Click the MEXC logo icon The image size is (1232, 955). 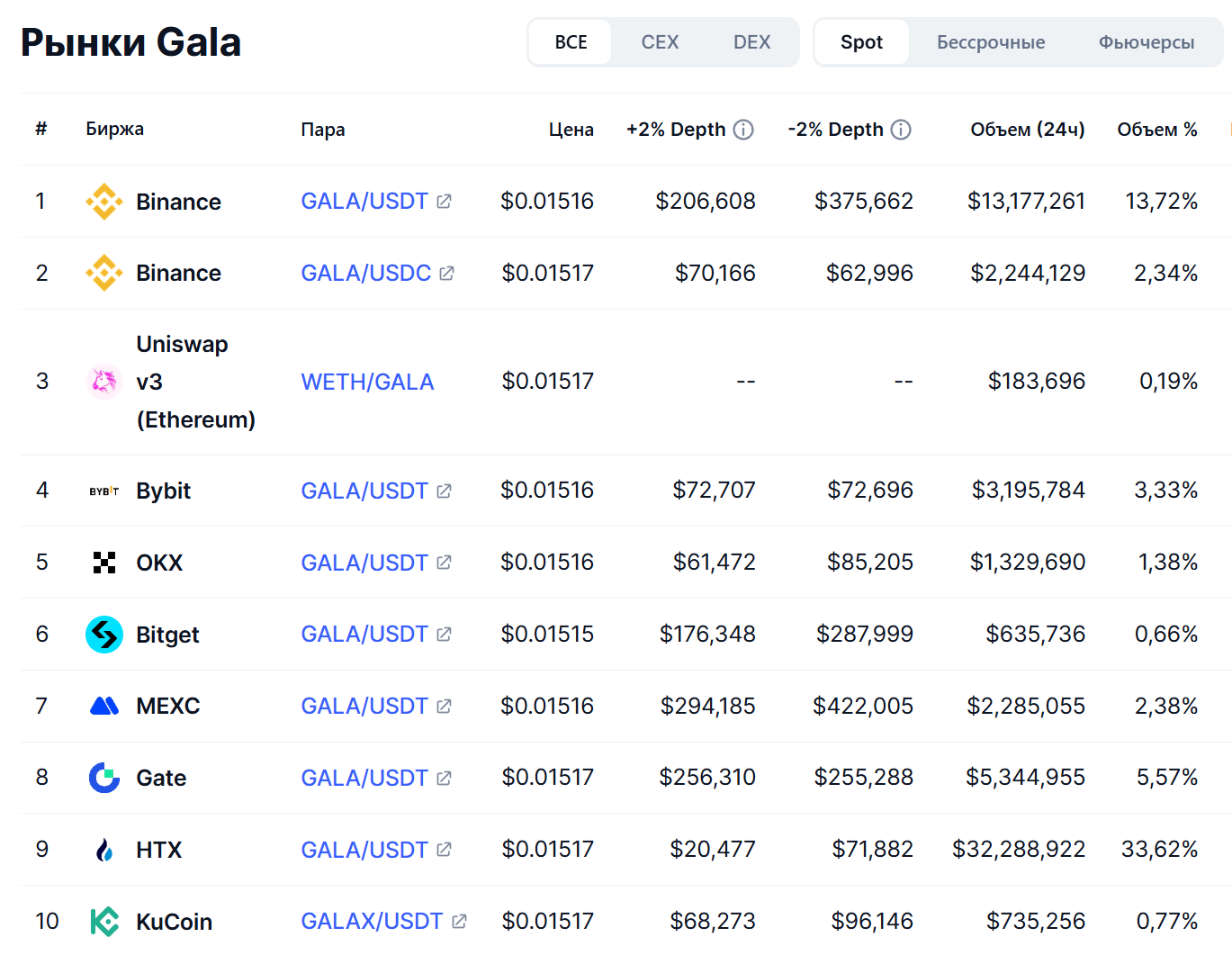(x=104, y=706)
